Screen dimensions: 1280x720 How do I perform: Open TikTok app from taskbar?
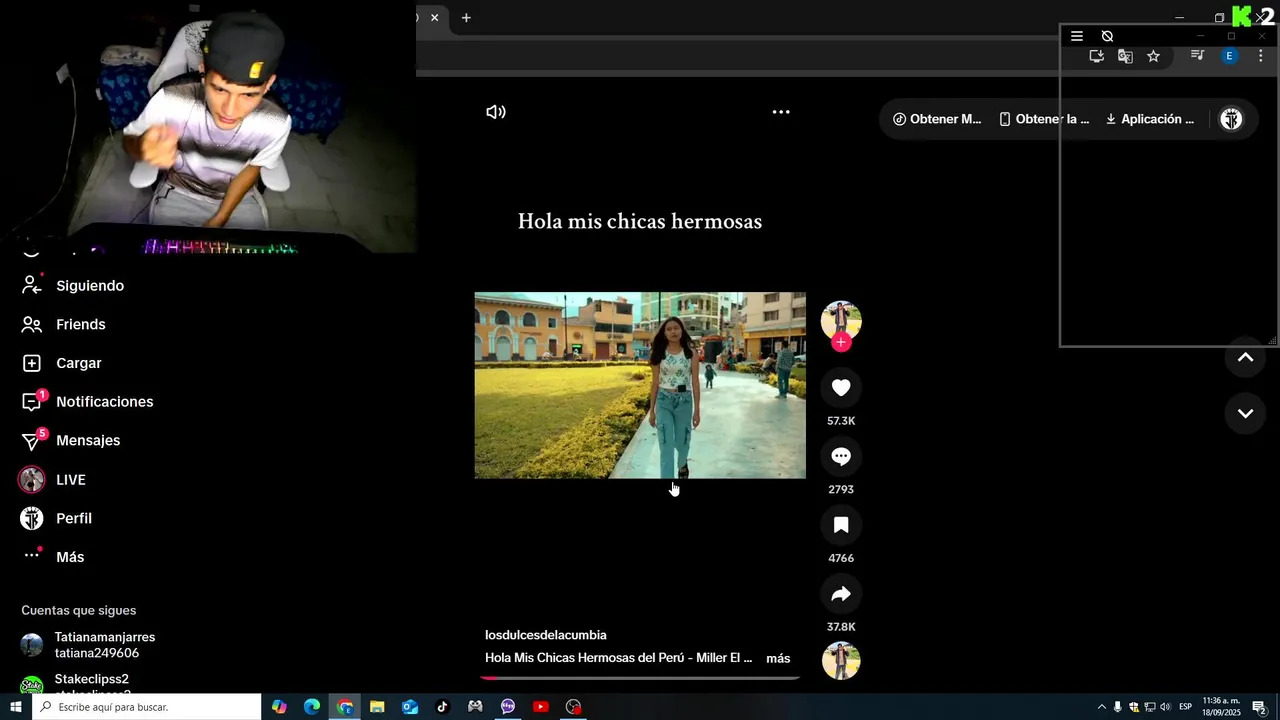pos(442,707)
